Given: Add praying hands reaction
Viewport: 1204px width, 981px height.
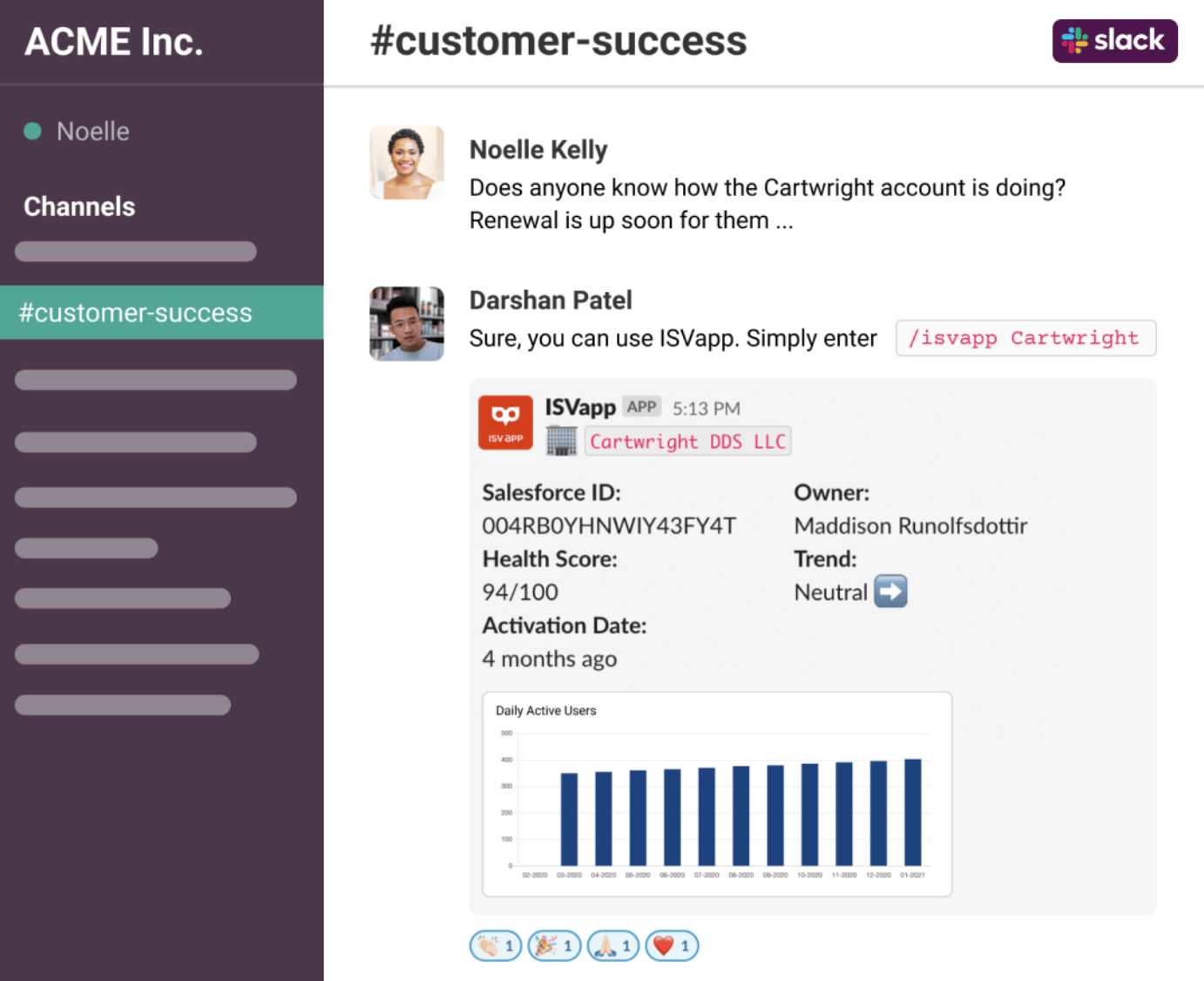Looking at the screenshot, I should (612, 946).
